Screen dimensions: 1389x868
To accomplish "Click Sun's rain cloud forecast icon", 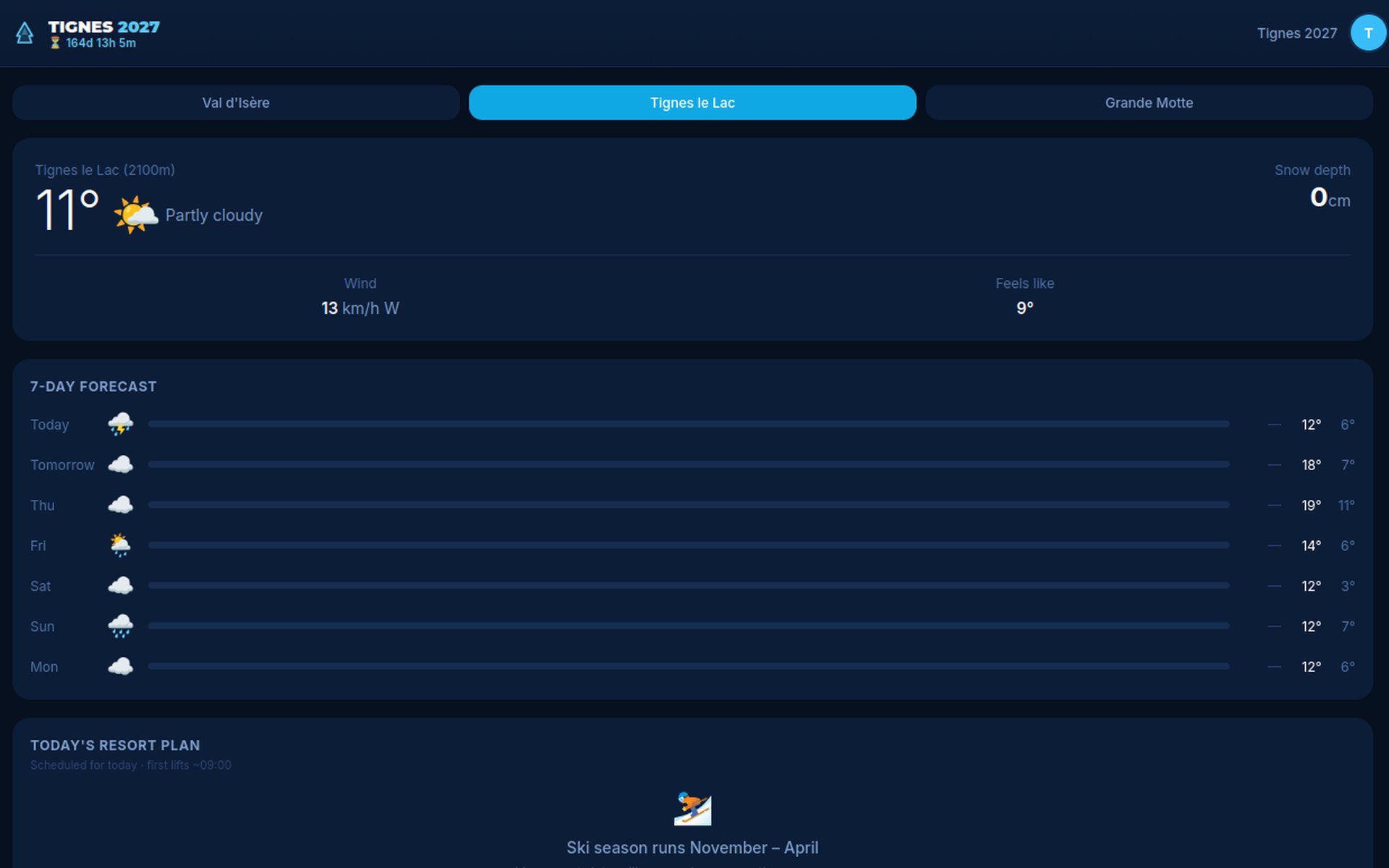I will [121, 626].
